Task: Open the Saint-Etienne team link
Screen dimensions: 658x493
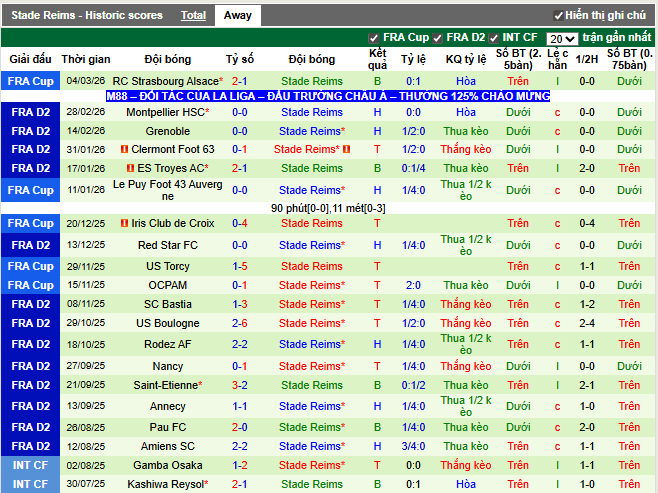Action: coord(165,385)
